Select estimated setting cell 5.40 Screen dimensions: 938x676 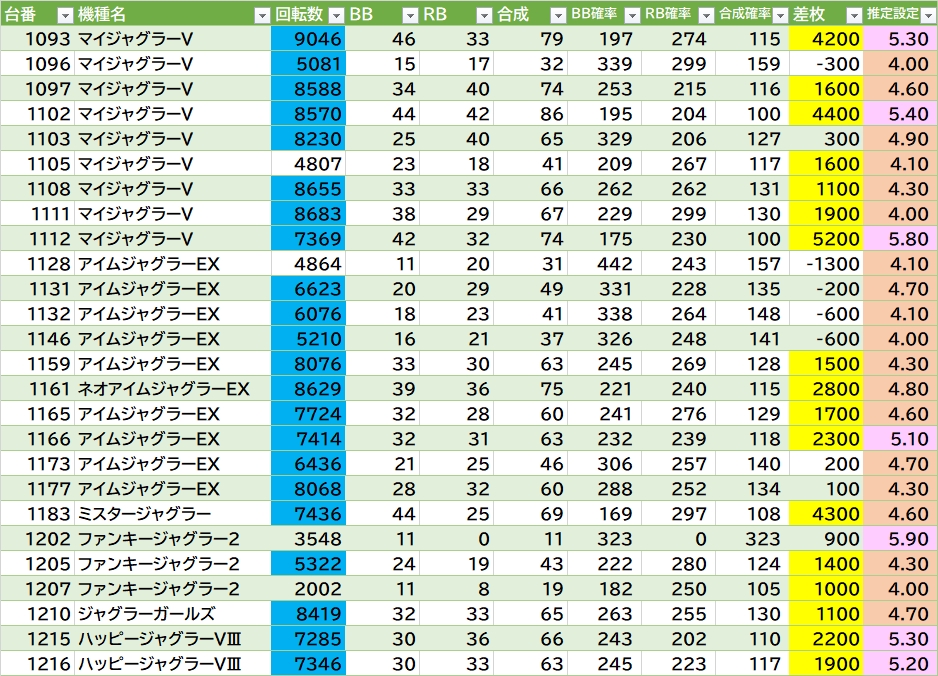point(900,114)
